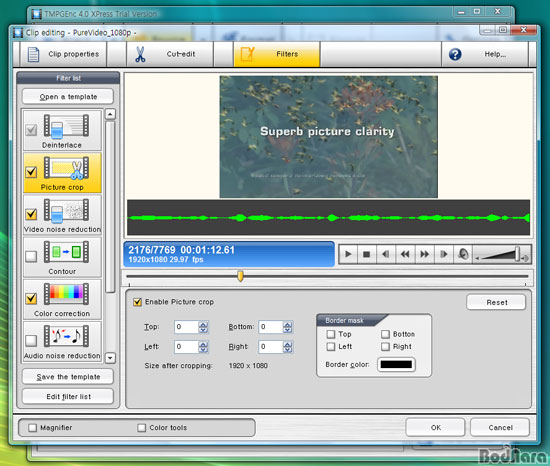Click the Cancel button

click(x=500, y=427)
